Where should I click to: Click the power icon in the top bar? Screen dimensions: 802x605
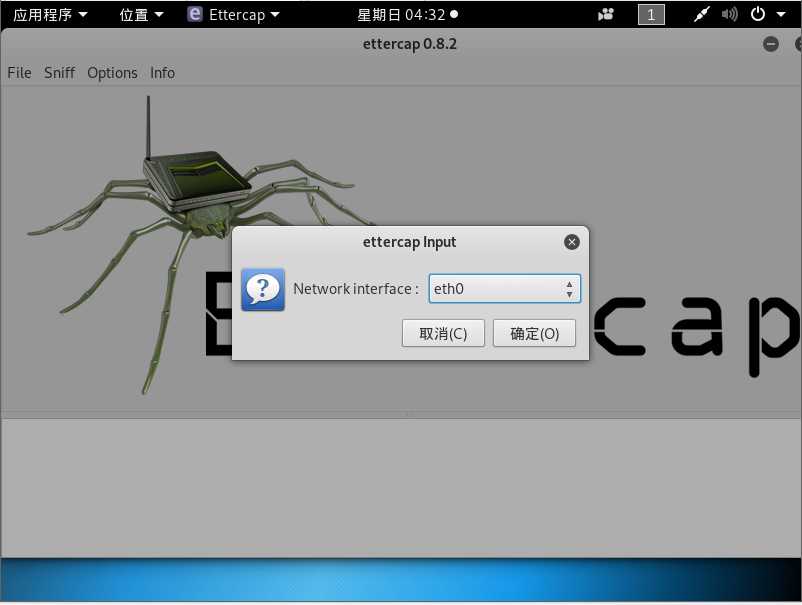click(758, 14)
